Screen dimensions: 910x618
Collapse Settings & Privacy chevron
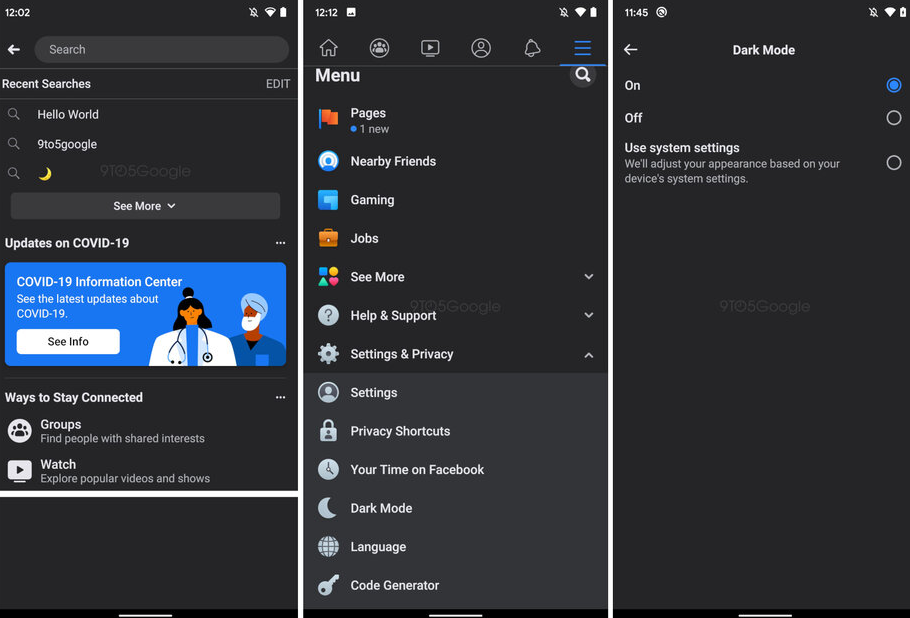point(588,355)
